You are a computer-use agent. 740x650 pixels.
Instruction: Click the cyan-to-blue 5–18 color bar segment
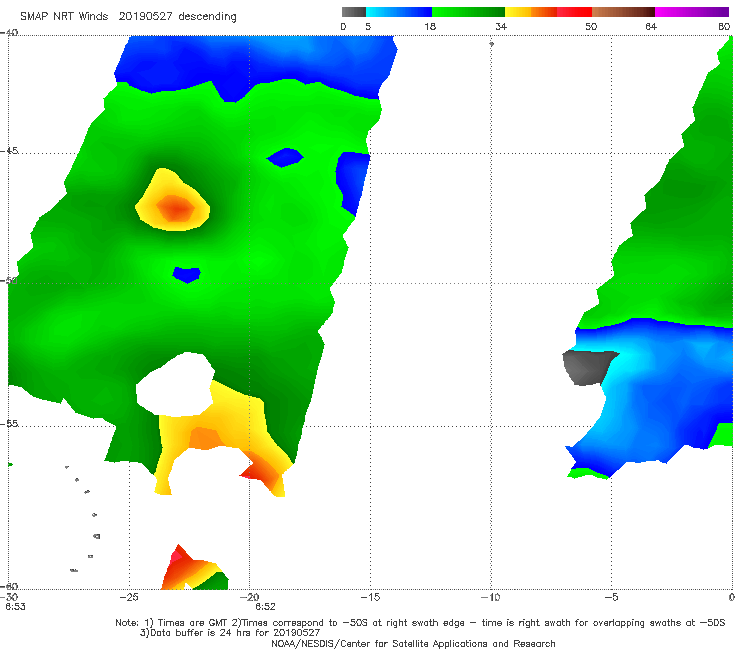point(399,12)
